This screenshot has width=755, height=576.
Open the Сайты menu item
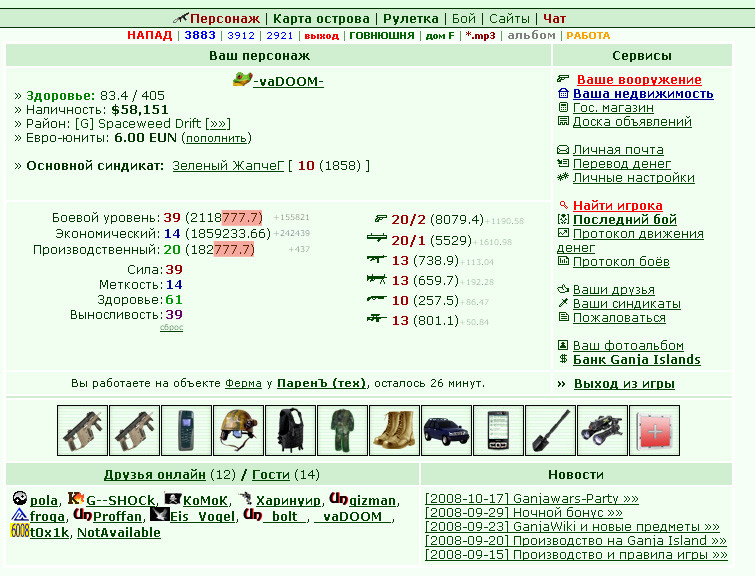509,19
